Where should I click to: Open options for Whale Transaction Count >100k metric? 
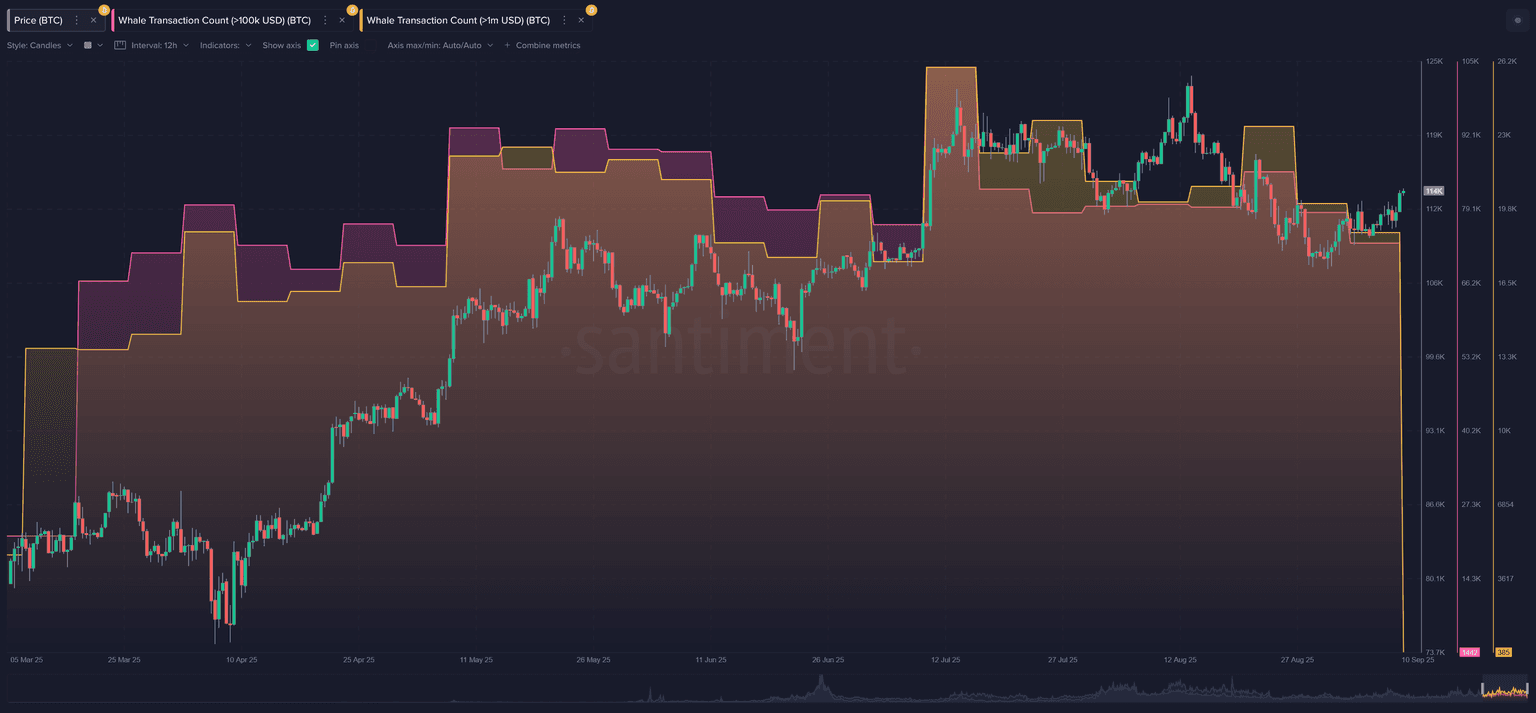325,20
